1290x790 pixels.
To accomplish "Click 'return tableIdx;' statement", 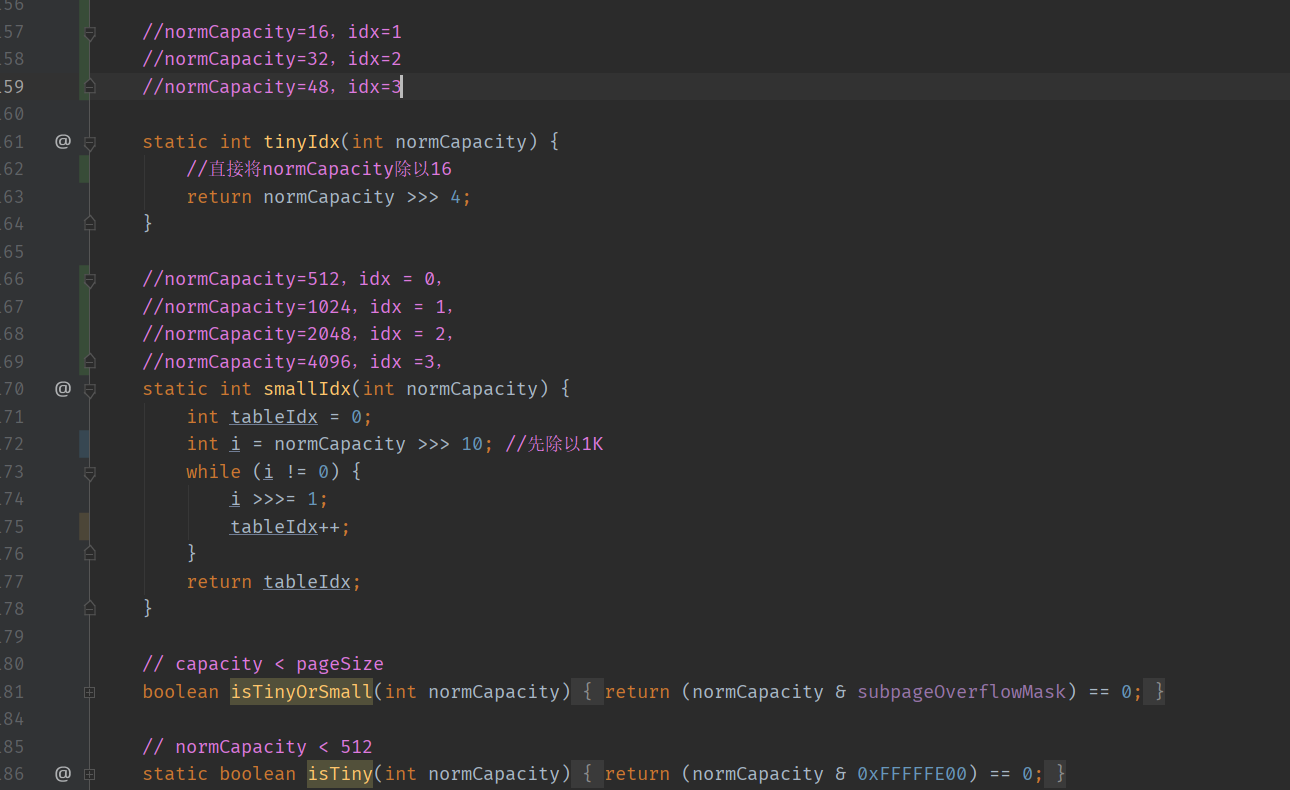I will [x=274, y=581].
